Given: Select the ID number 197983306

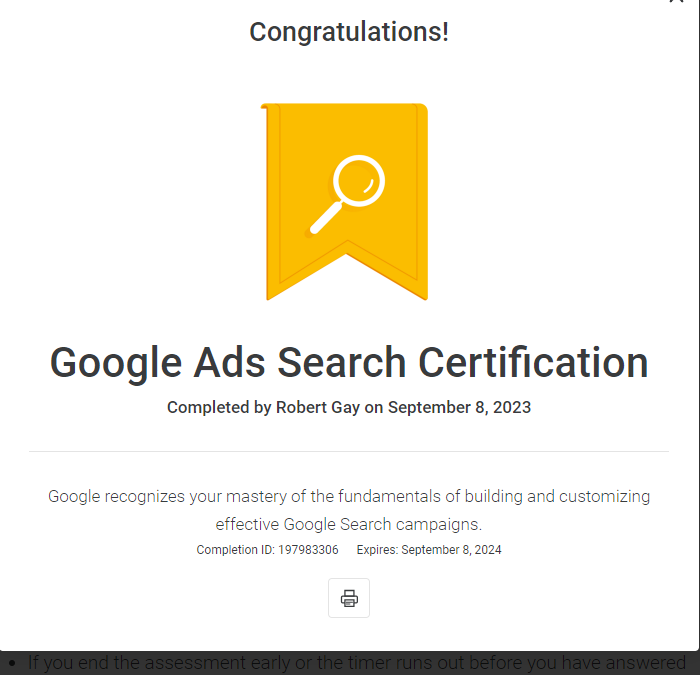Looking at the screenshot, I should [x=308, y=550].
